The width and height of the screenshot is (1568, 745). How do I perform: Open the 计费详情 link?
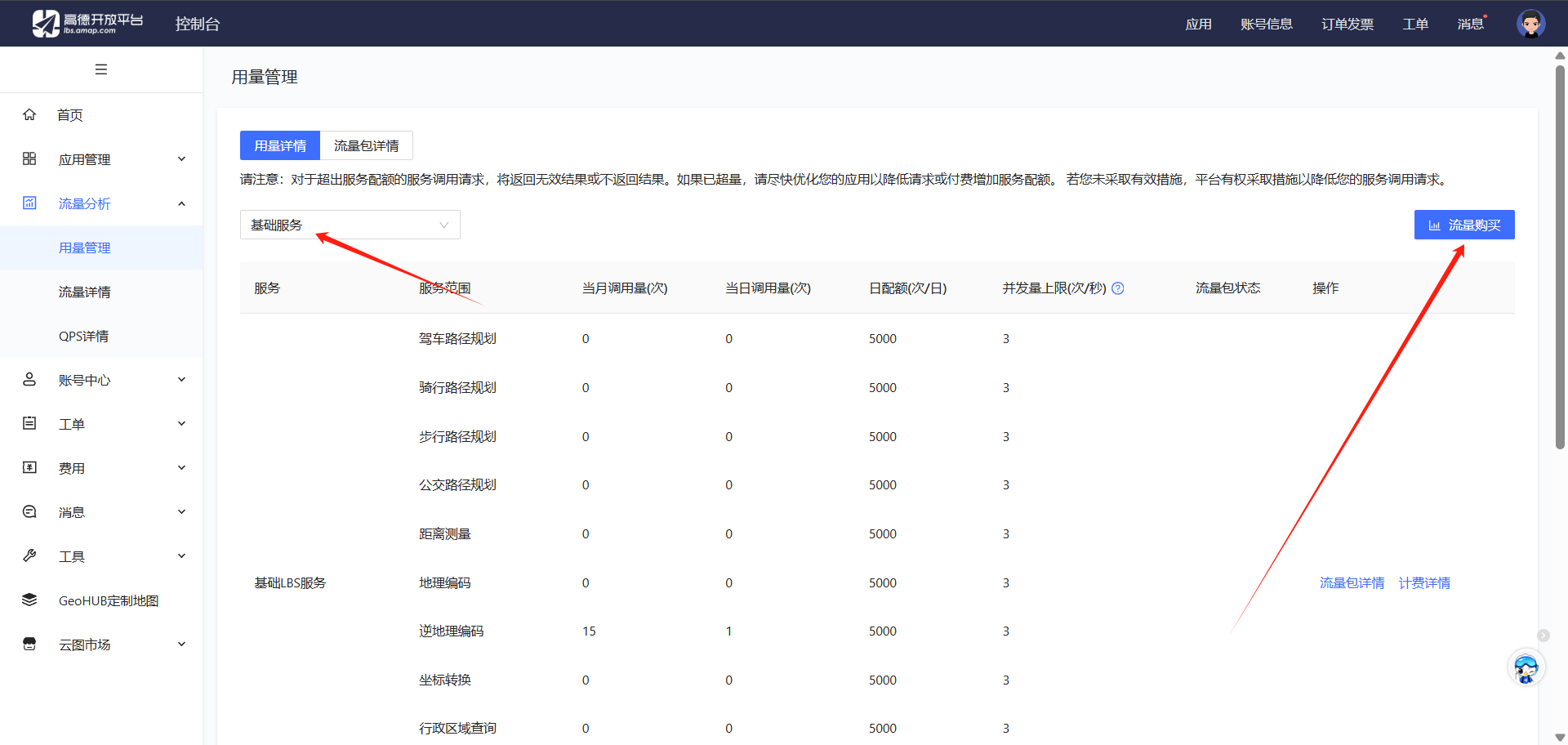pos(1424,582)
